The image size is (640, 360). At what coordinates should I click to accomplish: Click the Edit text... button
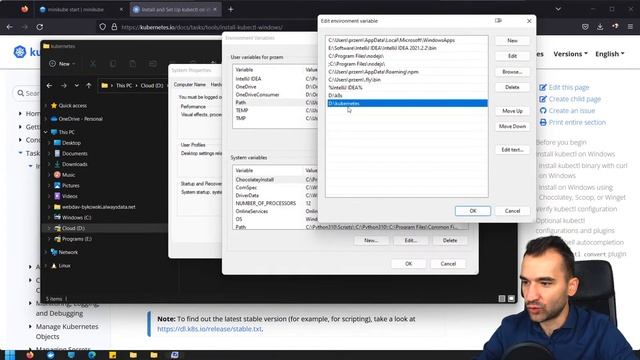[512, 150]
